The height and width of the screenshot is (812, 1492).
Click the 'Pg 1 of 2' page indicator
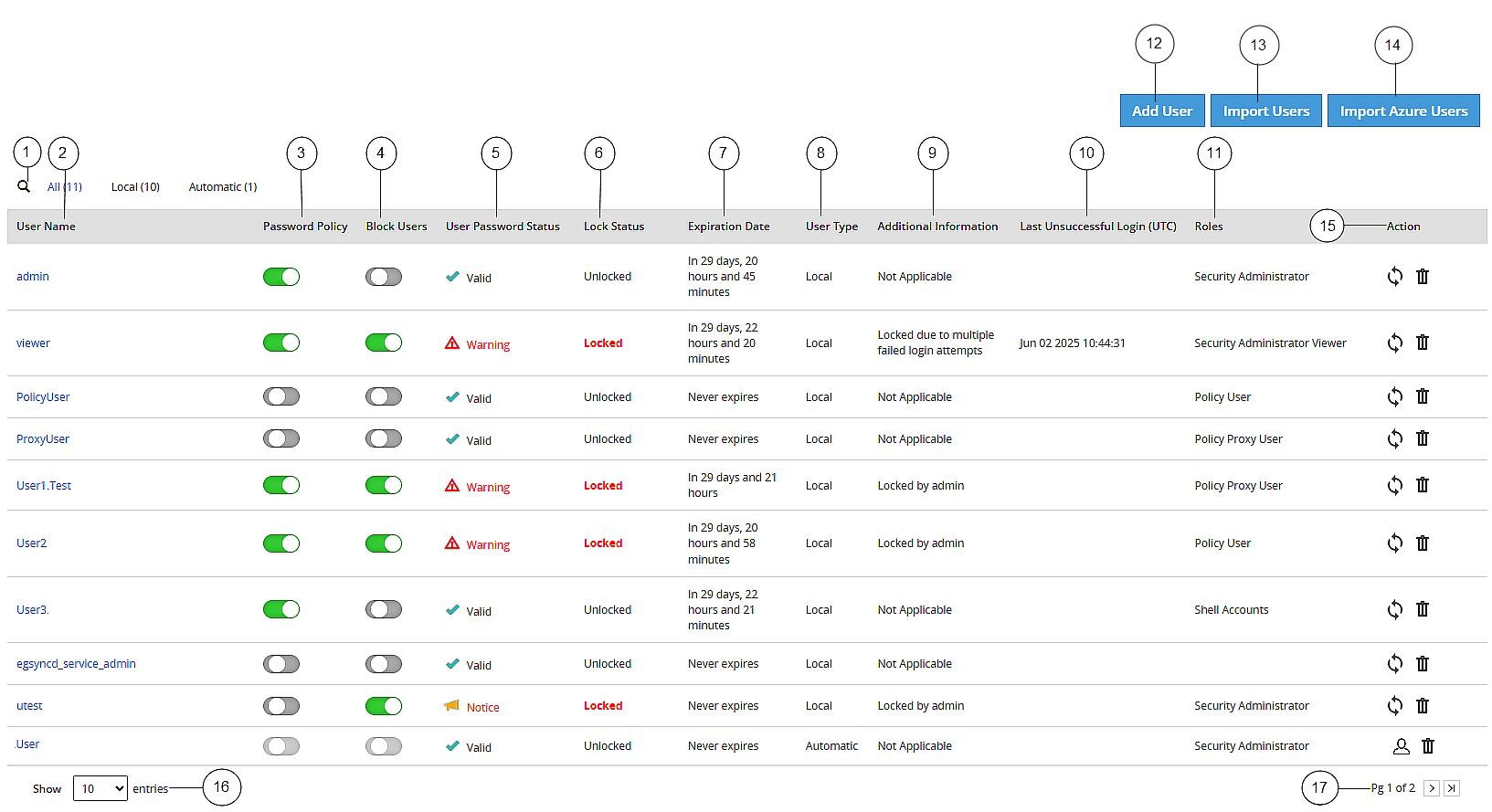click(x=1392, y=787)
